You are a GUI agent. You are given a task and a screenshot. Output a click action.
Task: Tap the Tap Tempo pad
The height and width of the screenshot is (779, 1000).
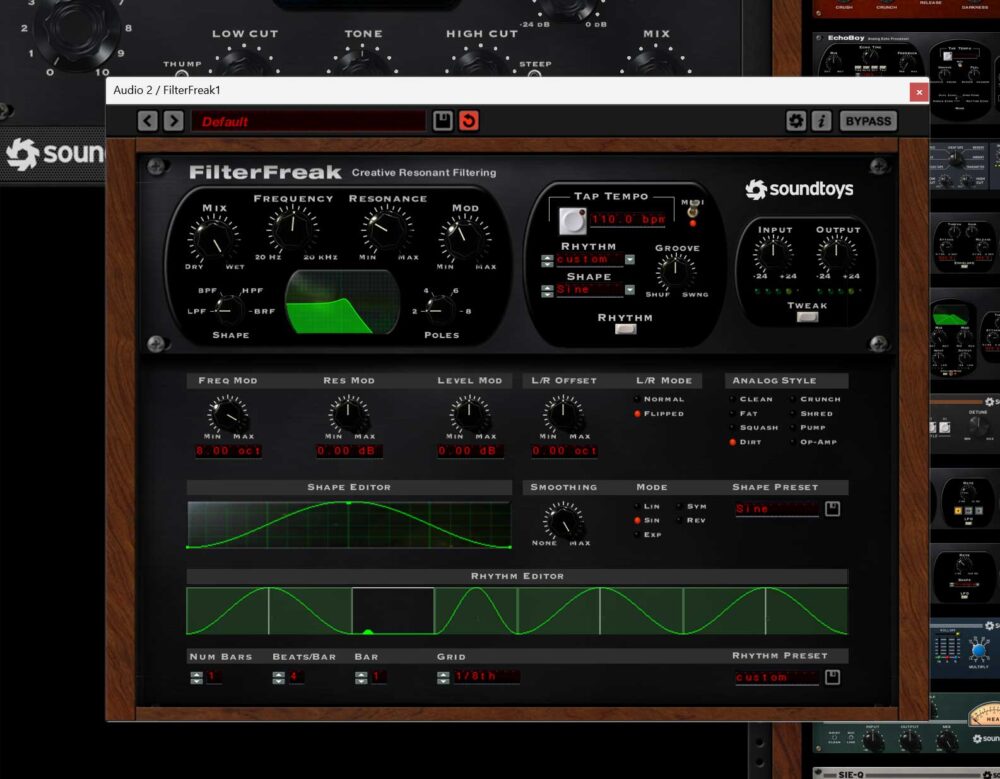click(x=572, y=220)
